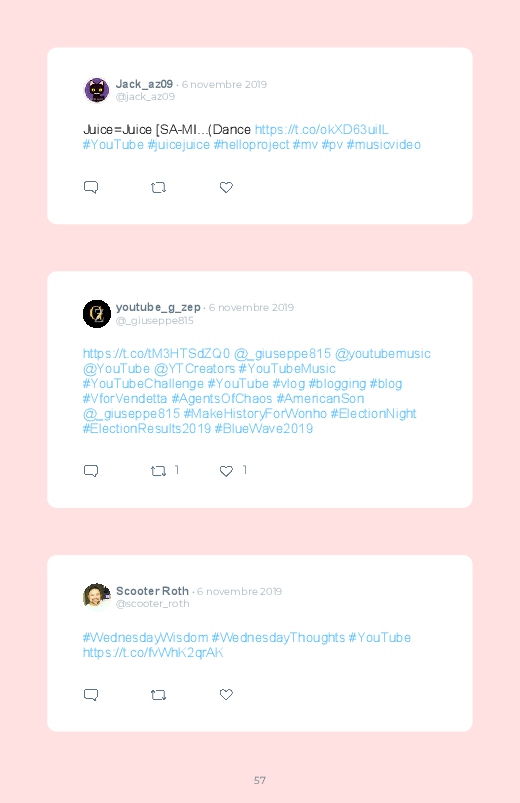520x803 pixels.
Task: Open the @youtubemusic mention
Action: (x=383, y=353)
